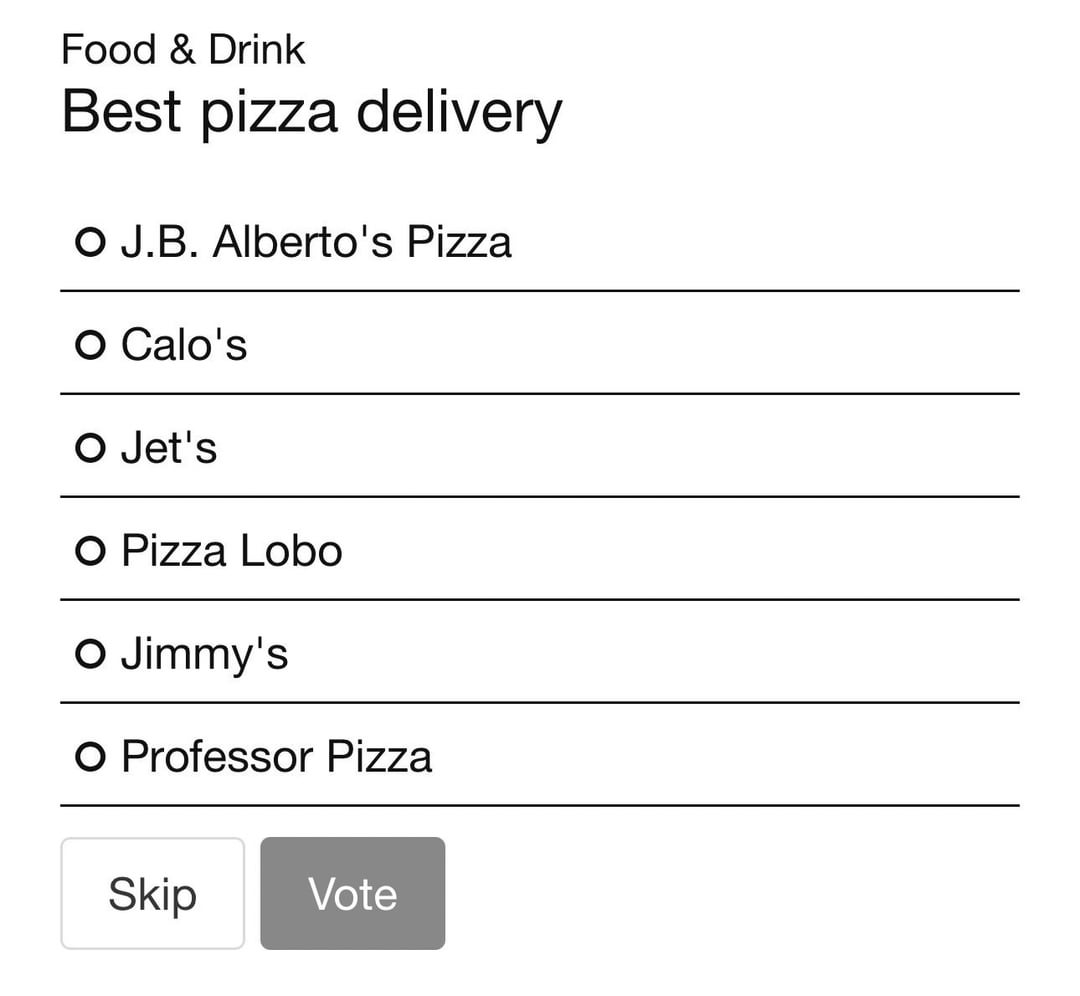The image size is (1080, 996).
Task: Click blank space right of Jet's option
Action: tap(640, 448)
